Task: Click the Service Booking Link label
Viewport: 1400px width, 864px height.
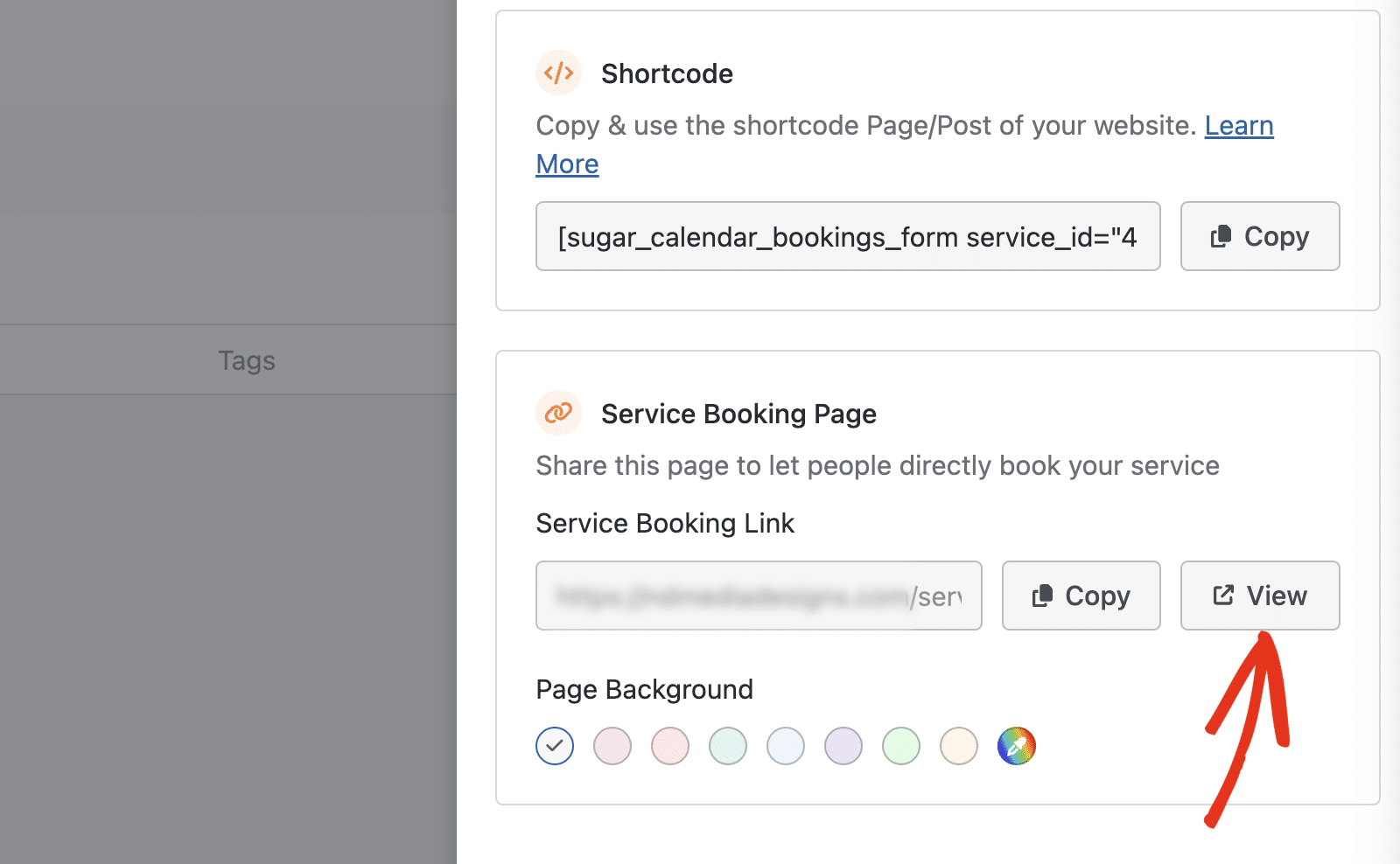Action: tap(665, 523)
